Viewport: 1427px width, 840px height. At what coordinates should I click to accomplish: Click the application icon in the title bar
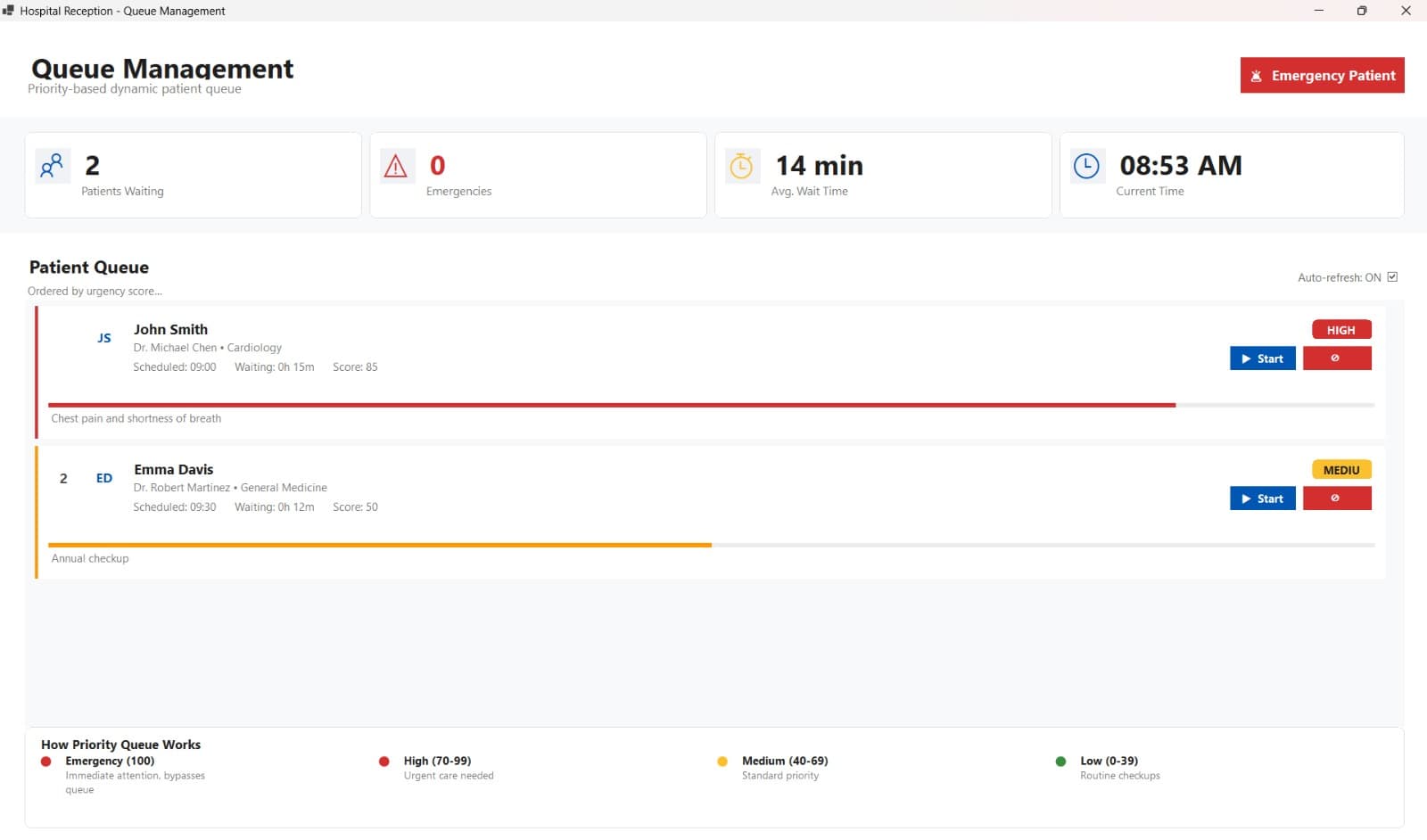tap(9, 11)
